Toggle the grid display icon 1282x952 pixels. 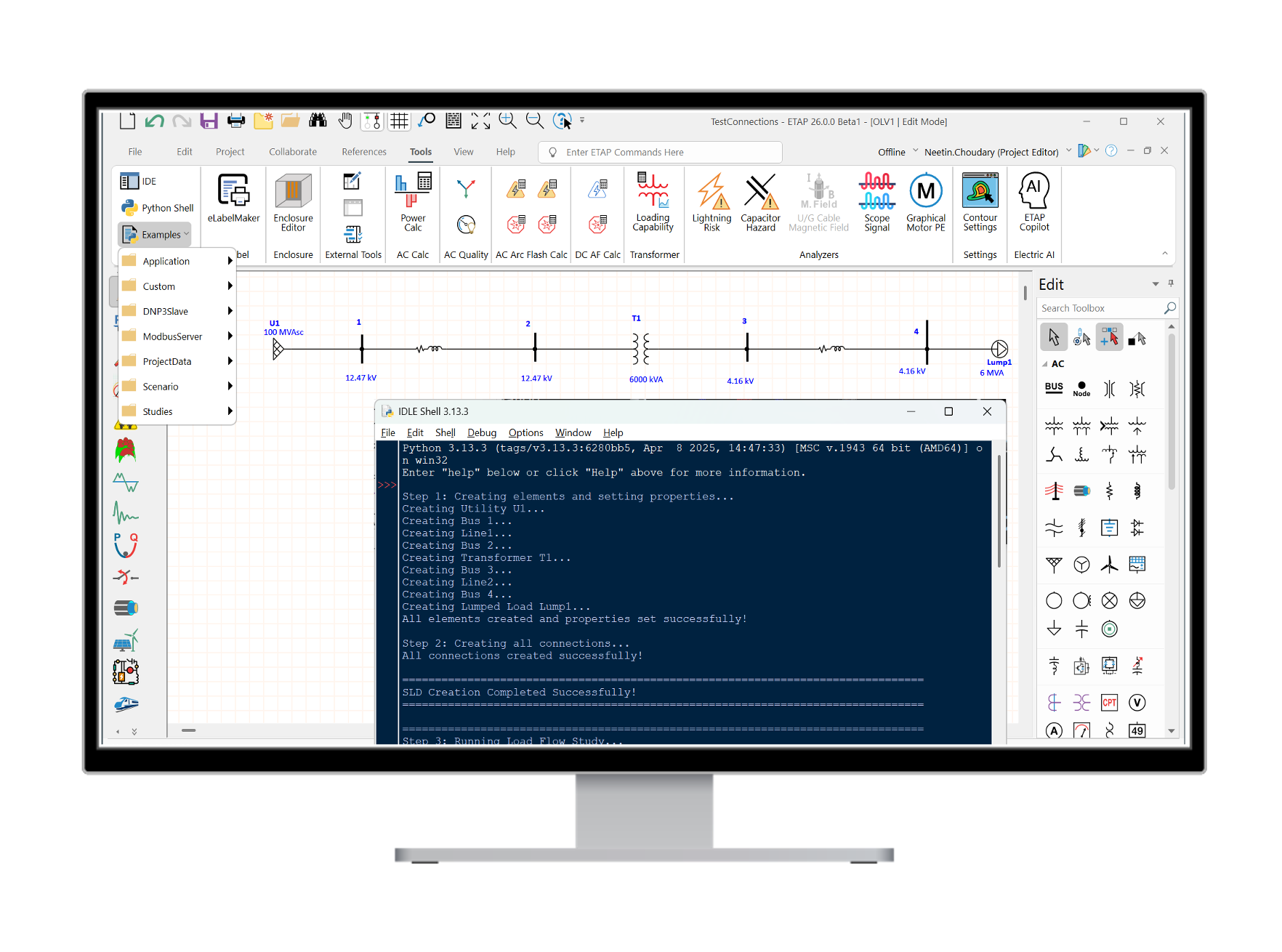coord(399,121)
